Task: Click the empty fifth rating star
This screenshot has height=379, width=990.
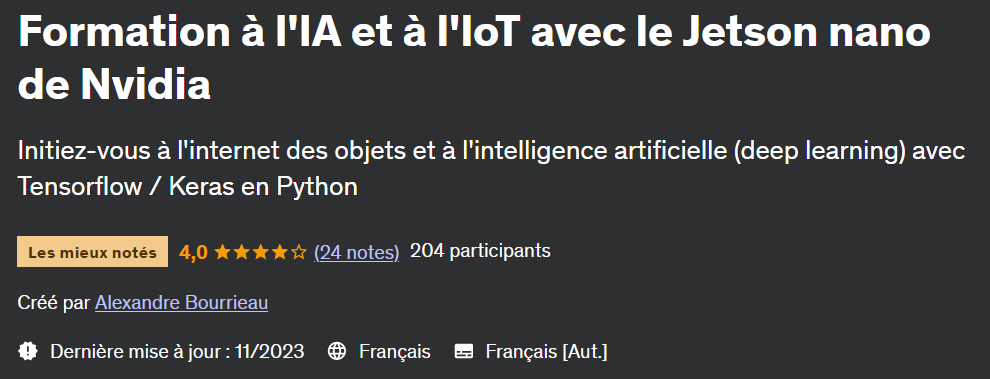Action: pyautogui.click(x=299, y=253)
